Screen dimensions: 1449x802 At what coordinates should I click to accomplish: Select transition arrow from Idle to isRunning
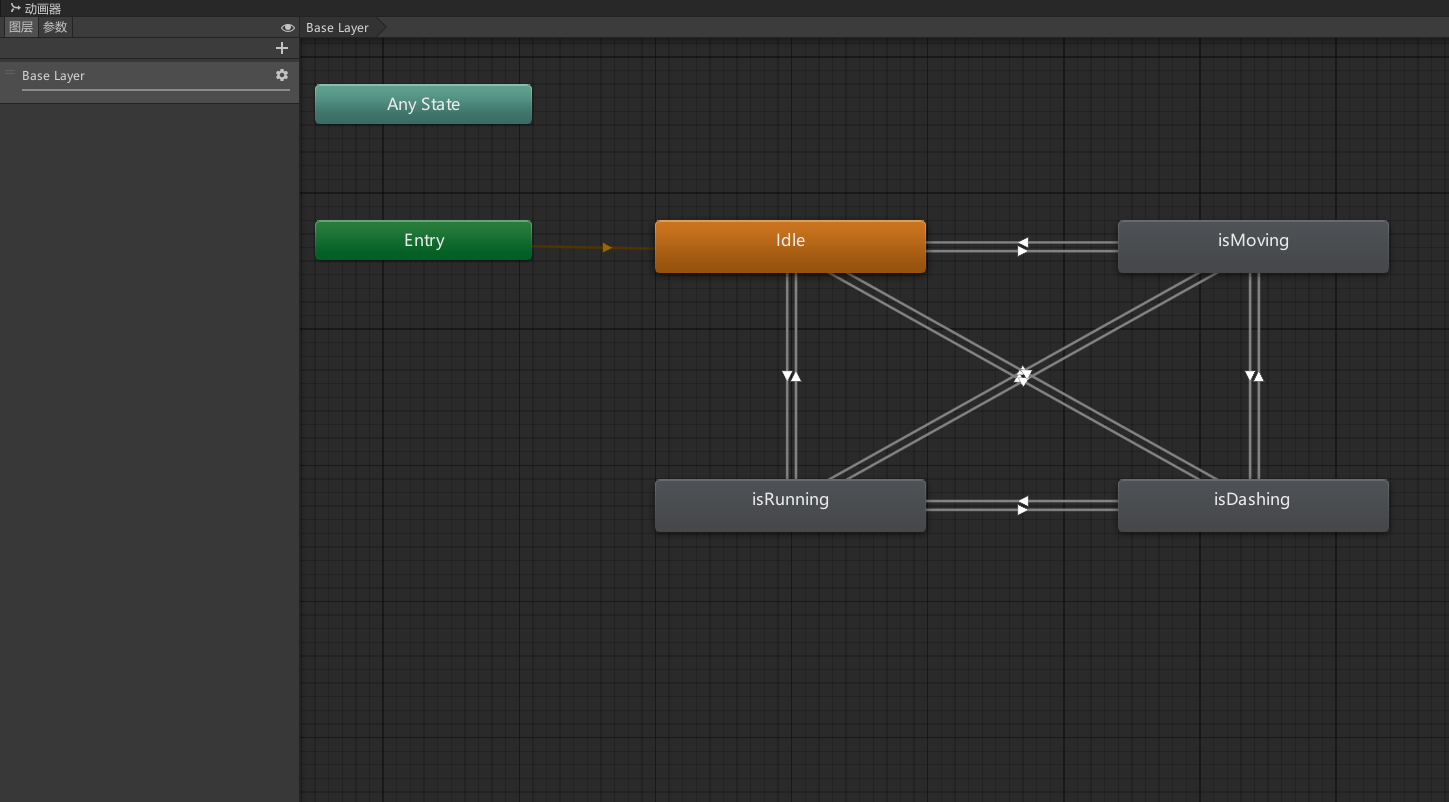click(x=788, y=376)
